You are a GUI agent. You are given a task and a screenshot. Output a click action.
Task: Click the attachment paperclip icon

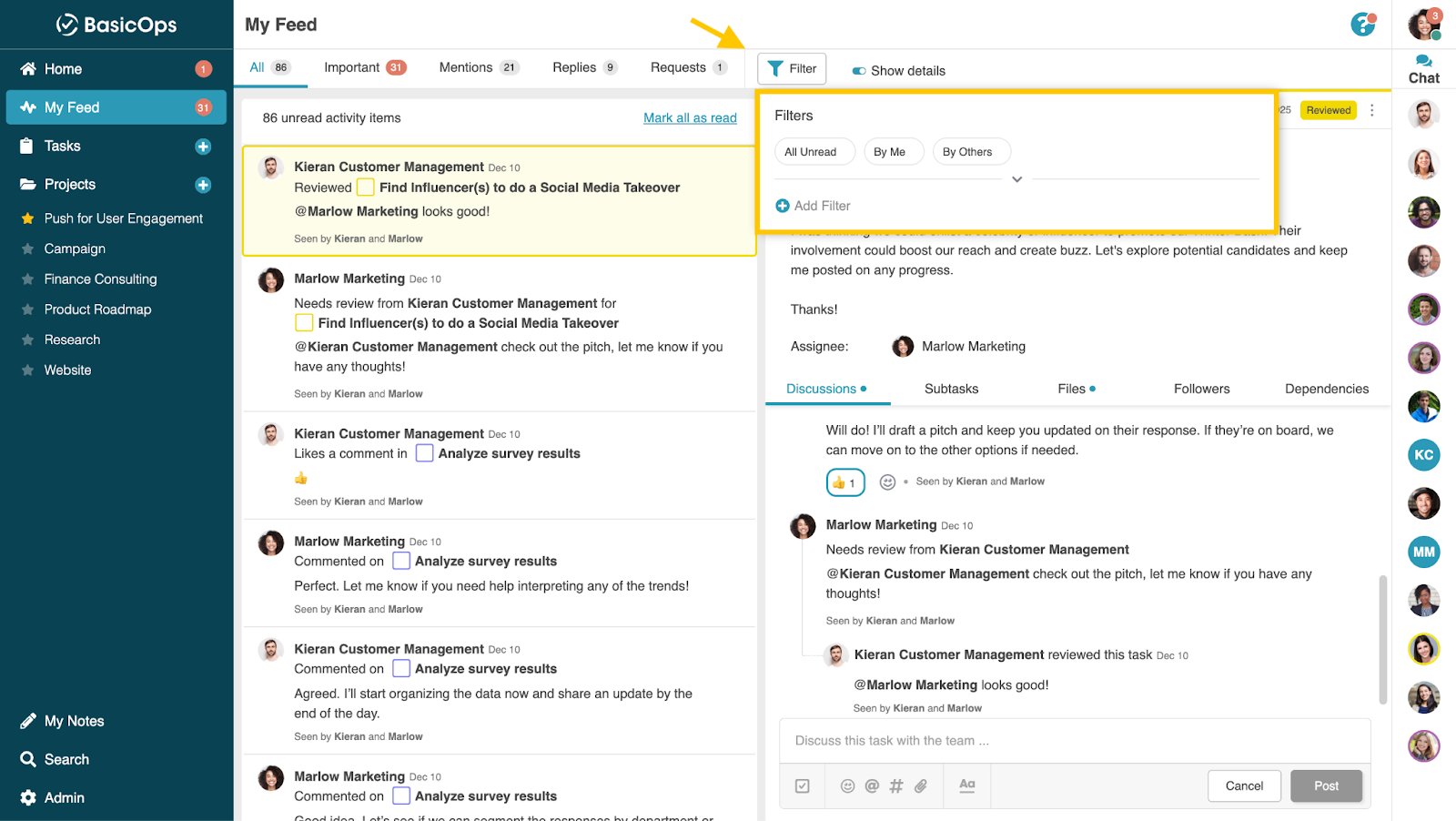coord(921,786)
